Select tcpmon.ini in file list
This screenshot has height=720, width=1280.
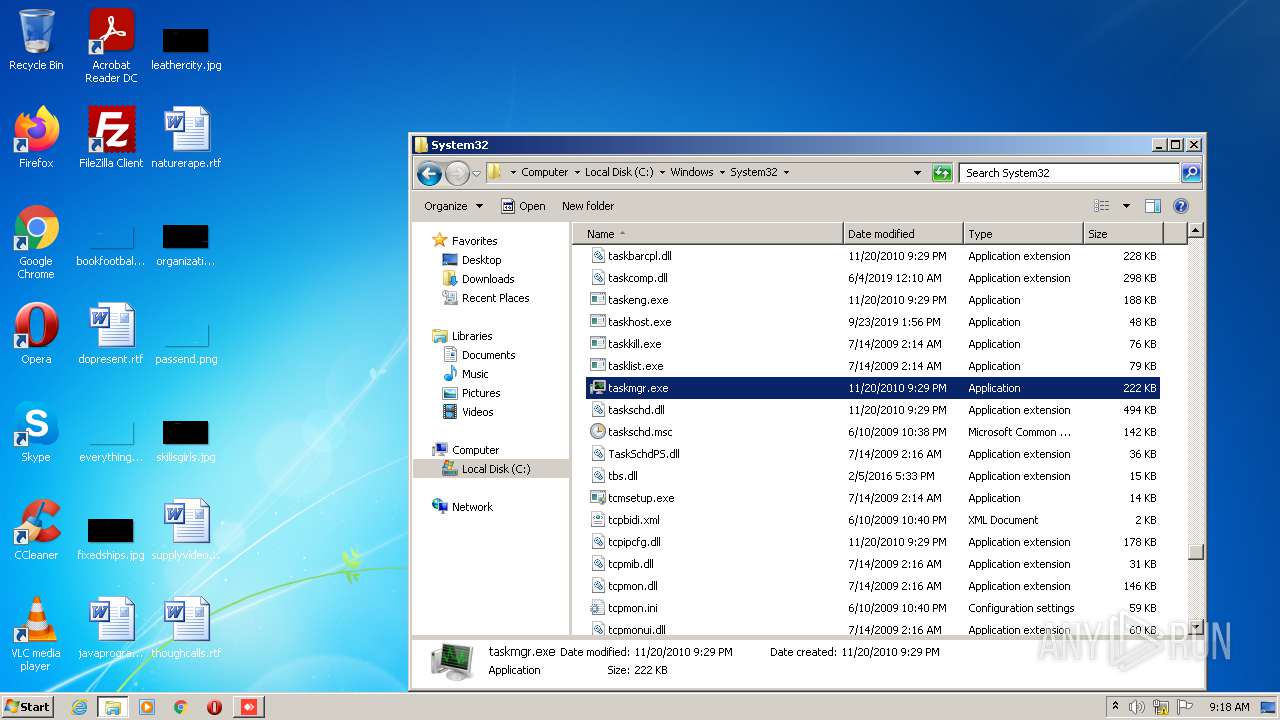coord(872,608)
